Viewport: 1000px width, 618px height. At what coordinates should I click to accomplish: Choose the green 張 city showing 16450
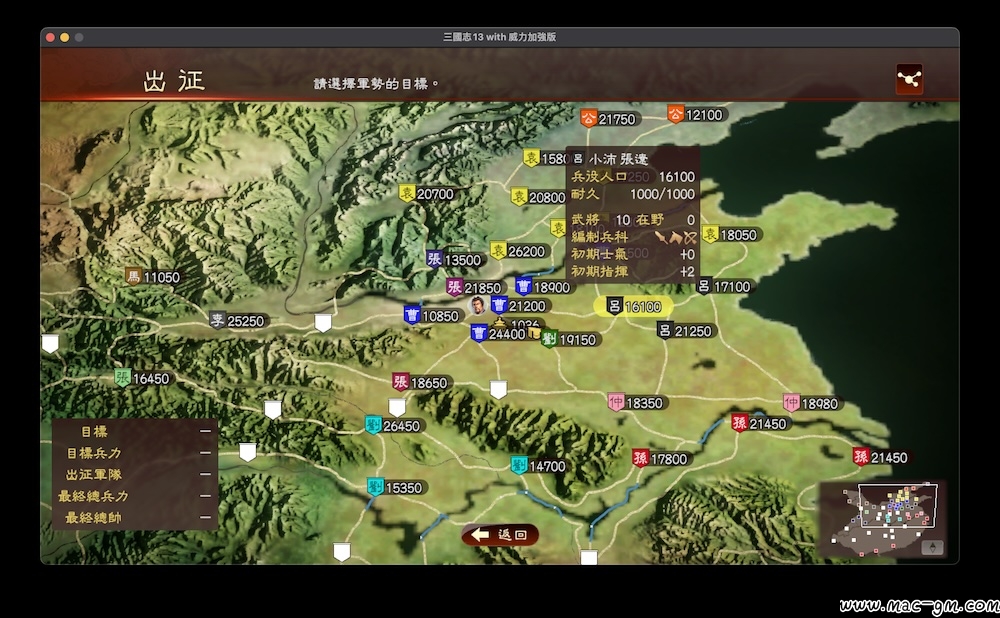point(143,378)
